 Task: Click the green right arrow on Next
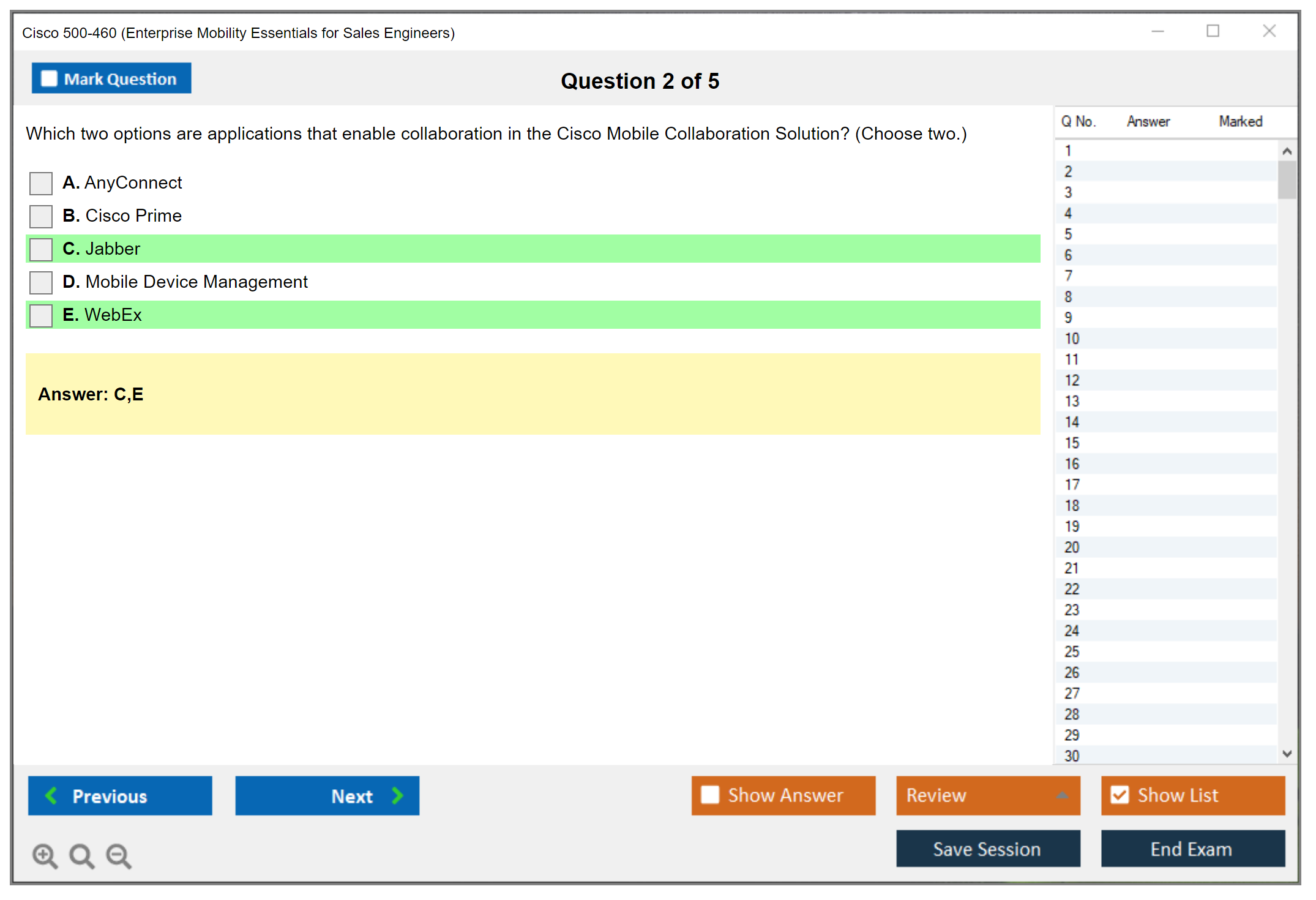[397, 795]
